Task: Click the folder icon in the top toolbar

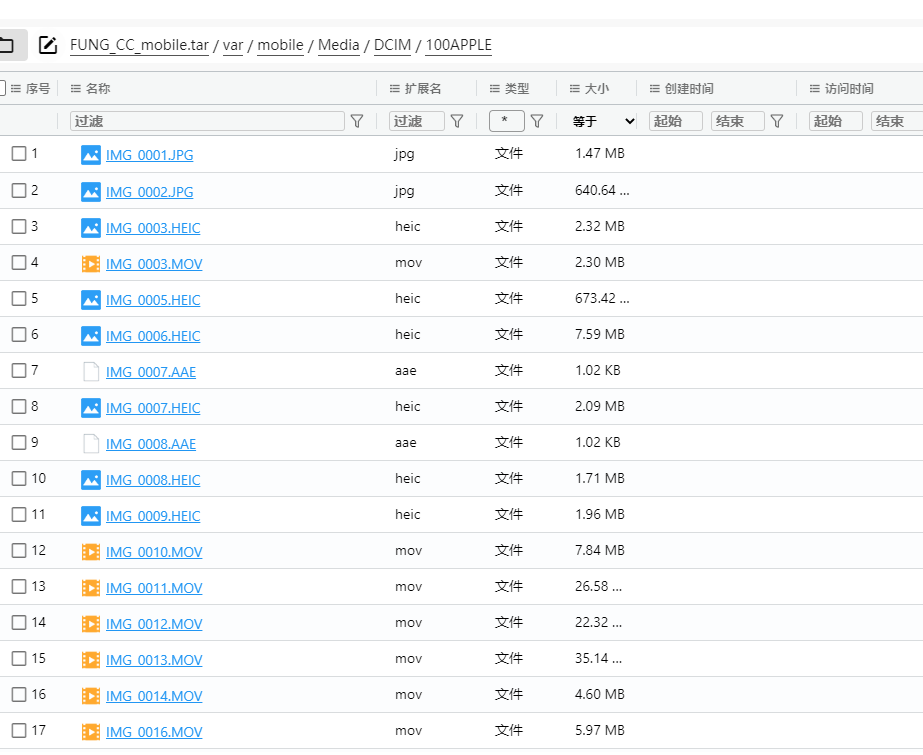Action: coord(10,44)
